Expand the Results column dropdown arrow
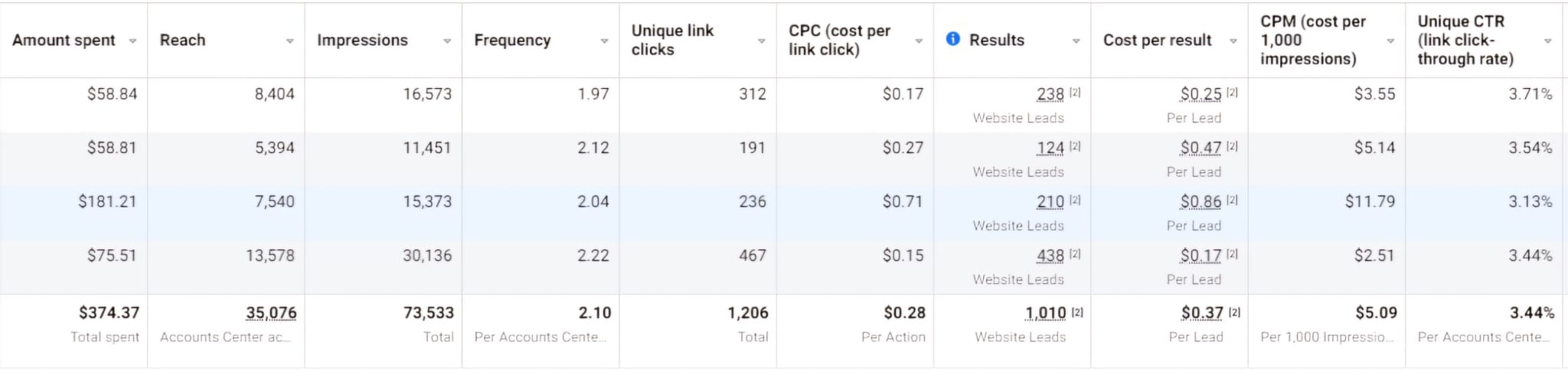The width and height of the screenshot is (1568, 371). point(1076,41)
